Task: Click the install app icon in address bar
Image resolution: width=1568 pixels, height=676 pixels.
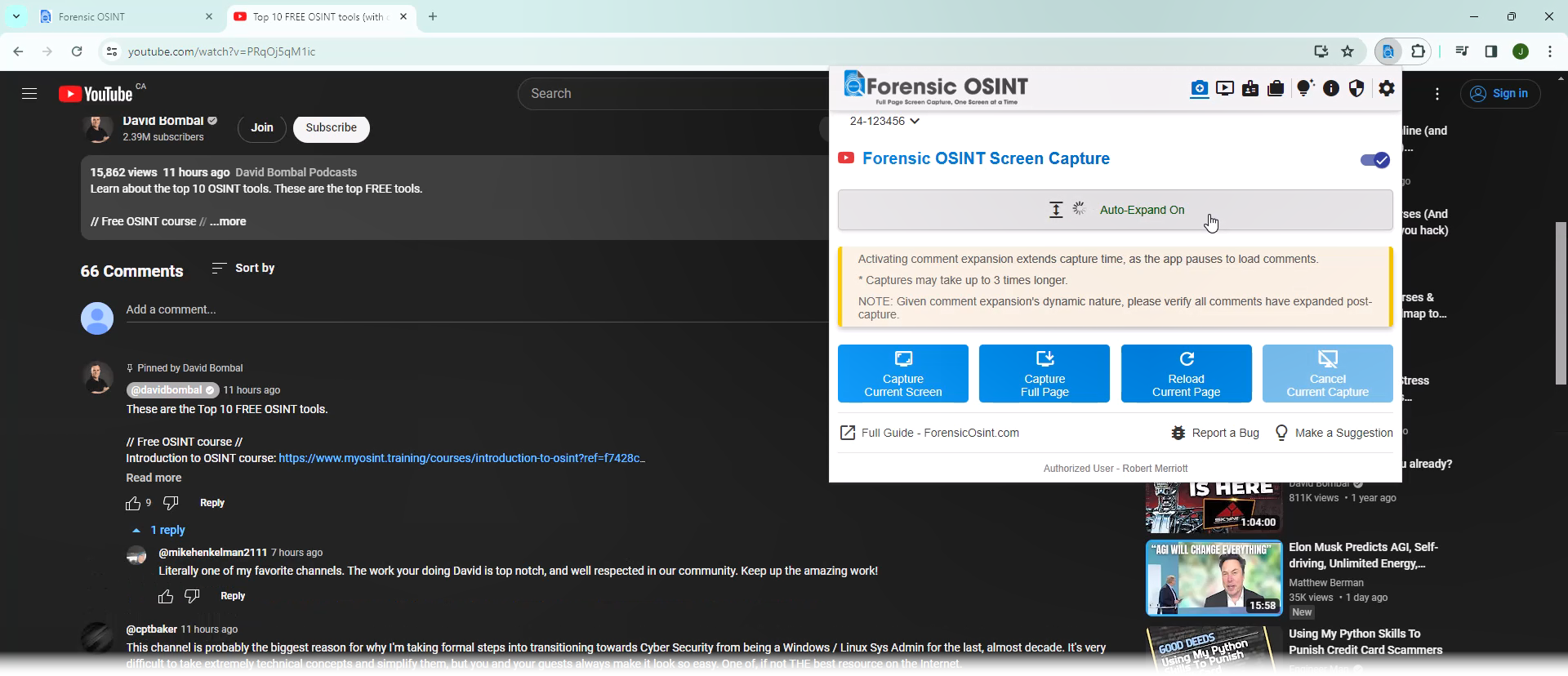Action: pos(1321,51)
